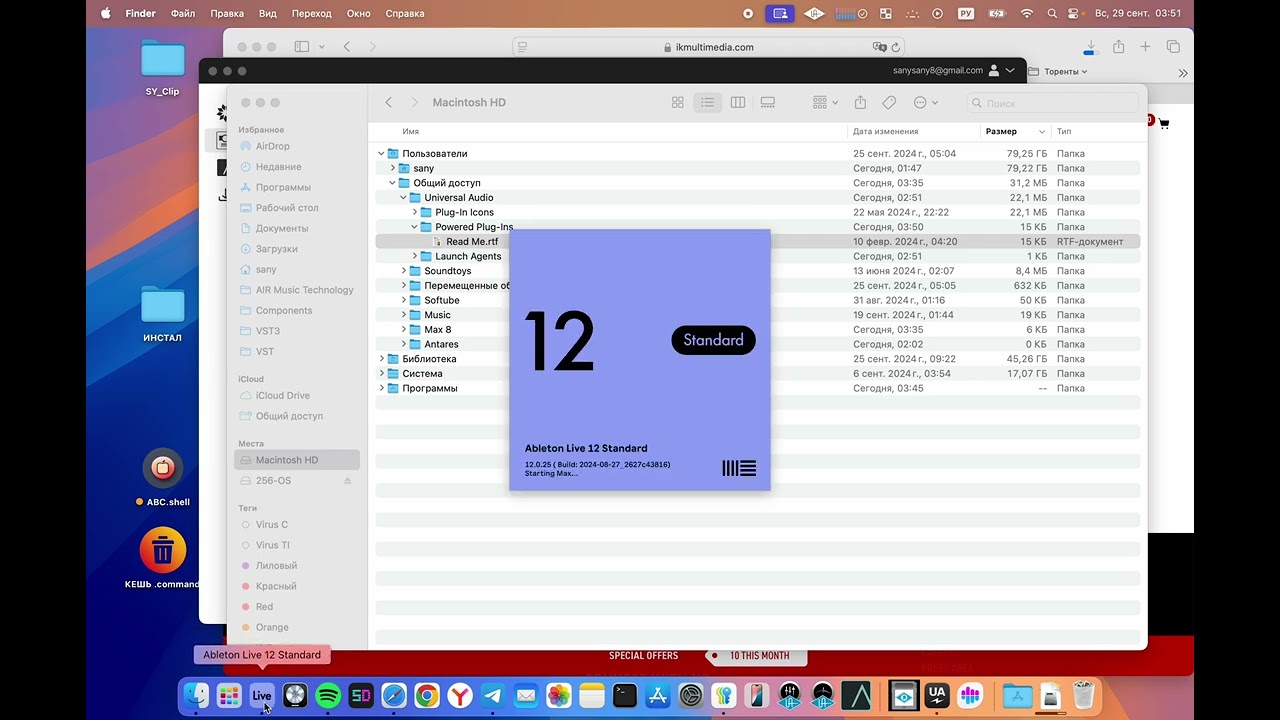Sort the list by Размер column
This screenshot has height=720, width=1280.
pos(1015,131)
